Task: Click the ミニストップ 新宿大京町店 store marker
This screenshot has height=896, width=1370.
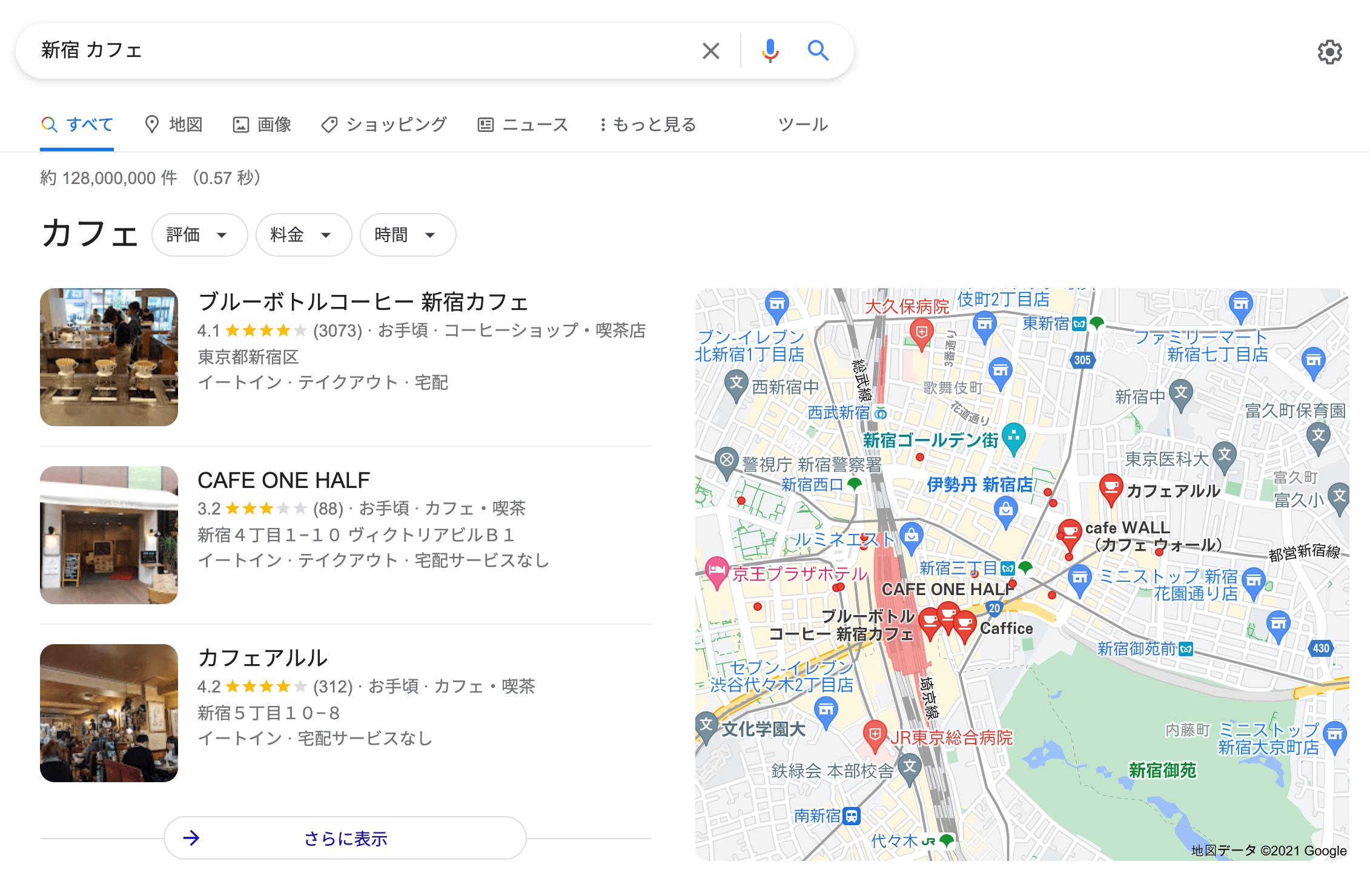Action: [1335, 736]
